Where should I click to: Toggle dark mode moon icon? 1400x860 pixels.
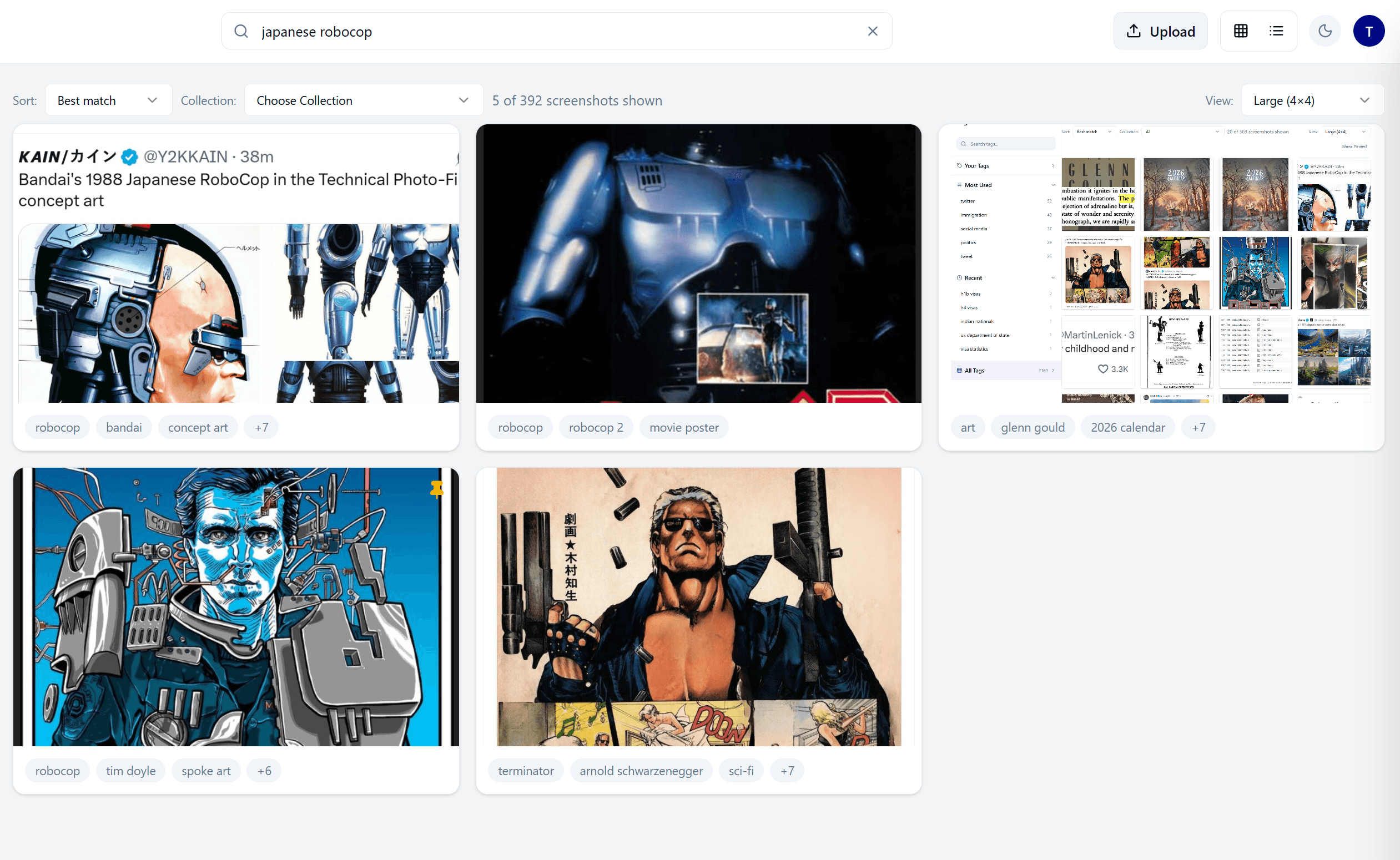(x=1325, y=31)
